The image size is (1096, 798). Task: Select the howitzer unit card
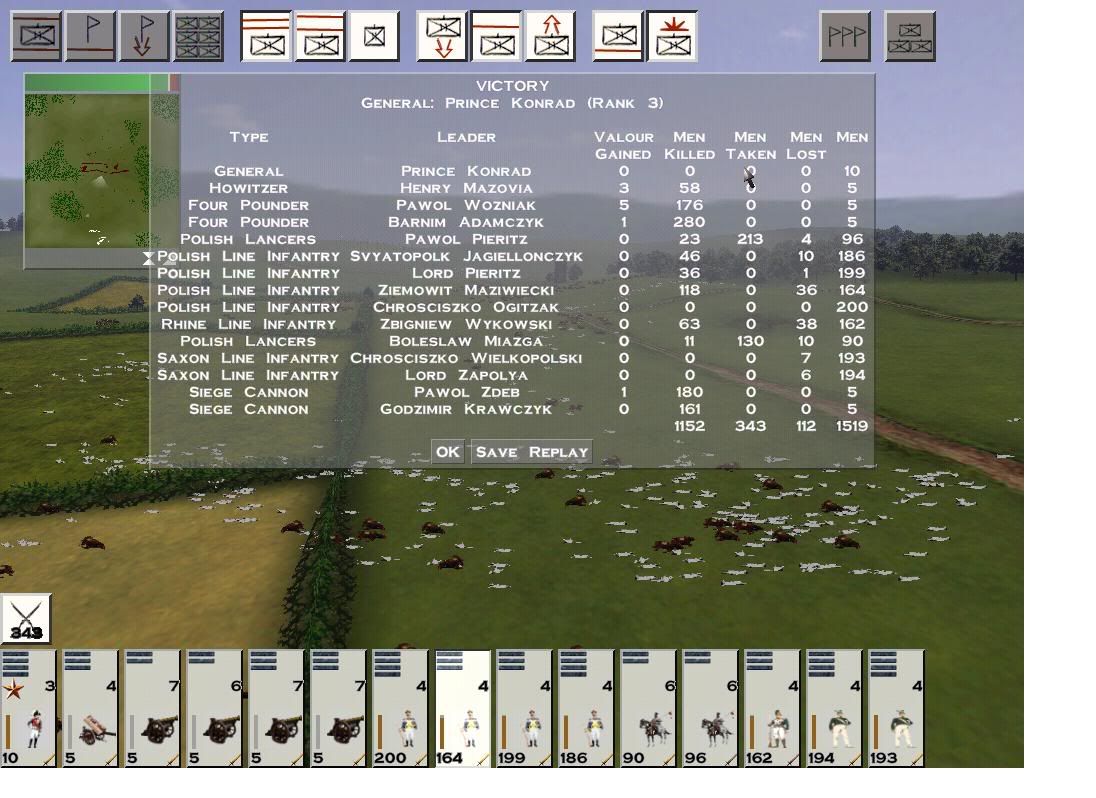click(x=90, y=709)
